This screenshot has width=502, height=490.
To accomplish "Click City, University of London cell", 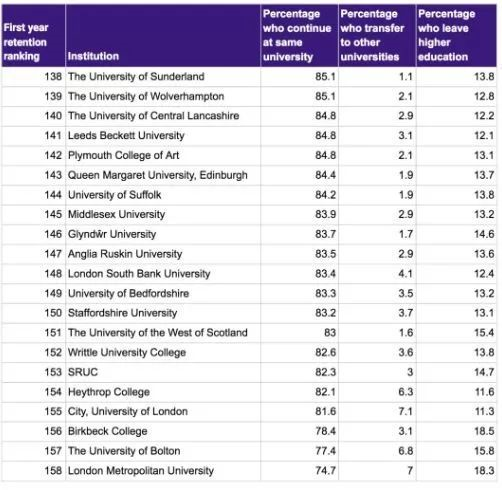I will [x=163, y=412].
